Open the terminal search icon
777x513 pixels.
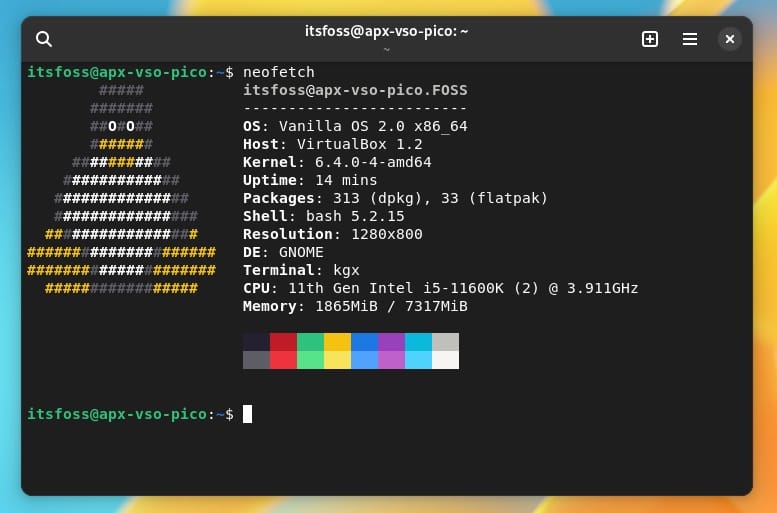[44, 39]
